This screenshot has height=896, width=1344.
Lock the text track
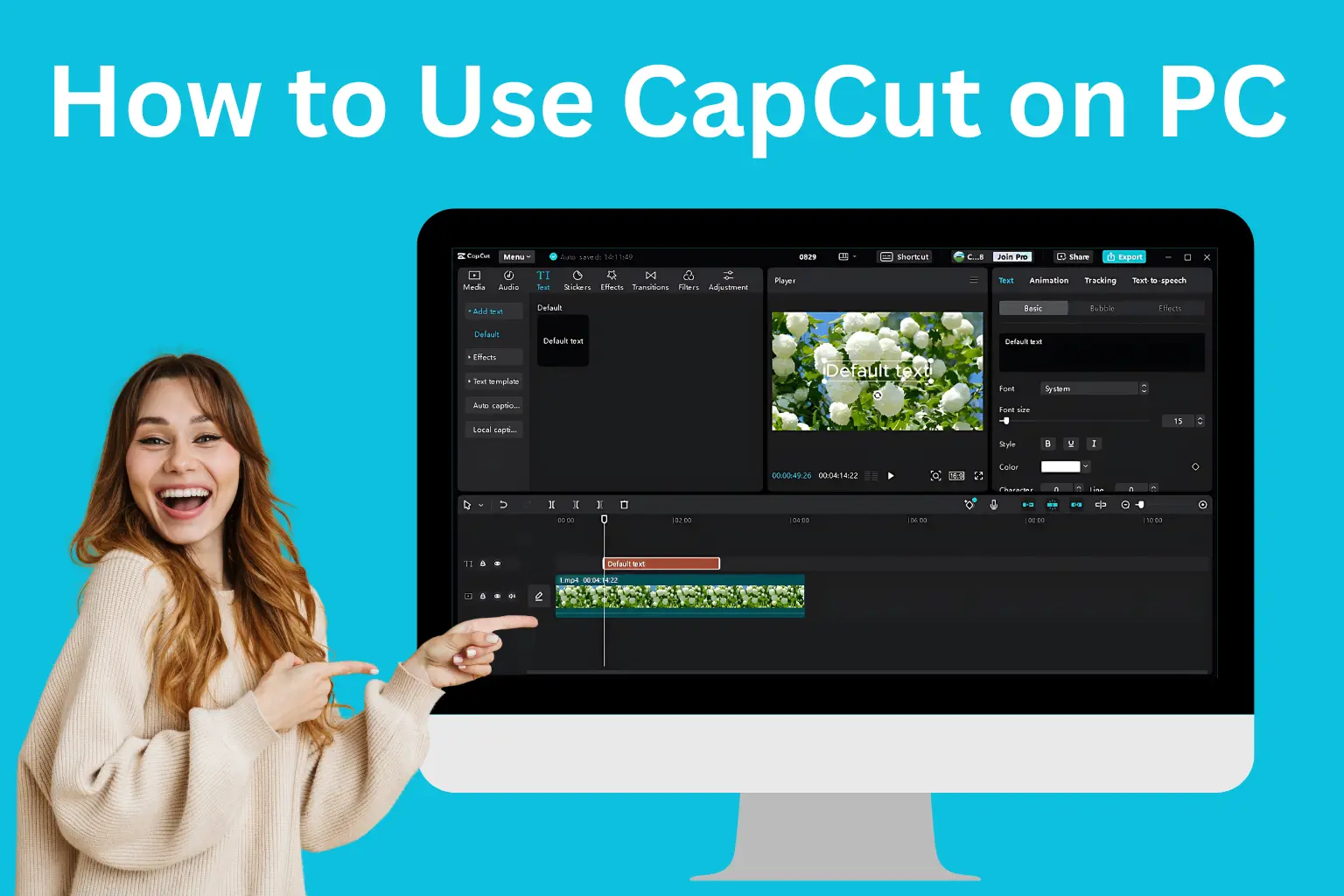click(482, 563)
